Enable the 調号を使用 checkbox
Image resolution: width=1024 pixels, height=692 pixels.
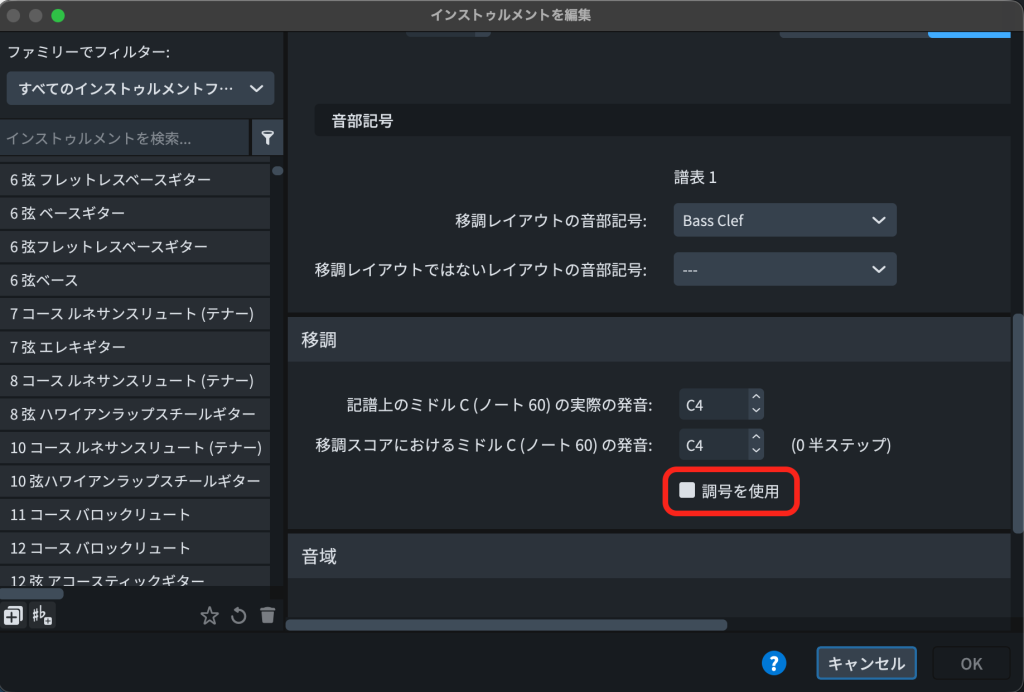click(687, 490)
